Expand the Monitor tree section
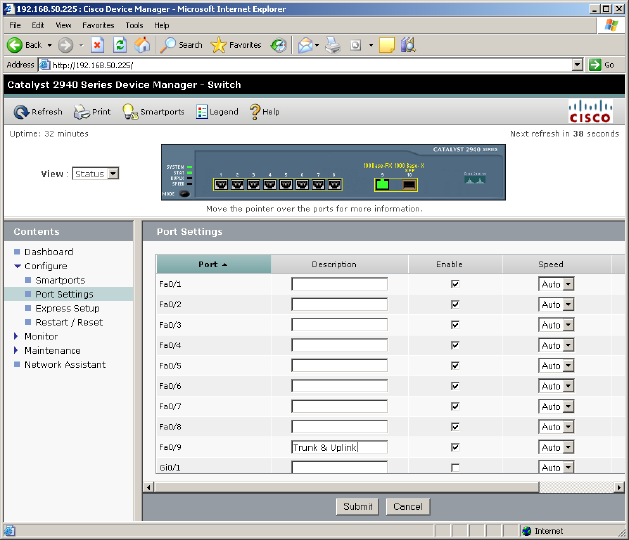Viewport: 629px width, 540px height. pyautogui.click(x=16, y=336)
